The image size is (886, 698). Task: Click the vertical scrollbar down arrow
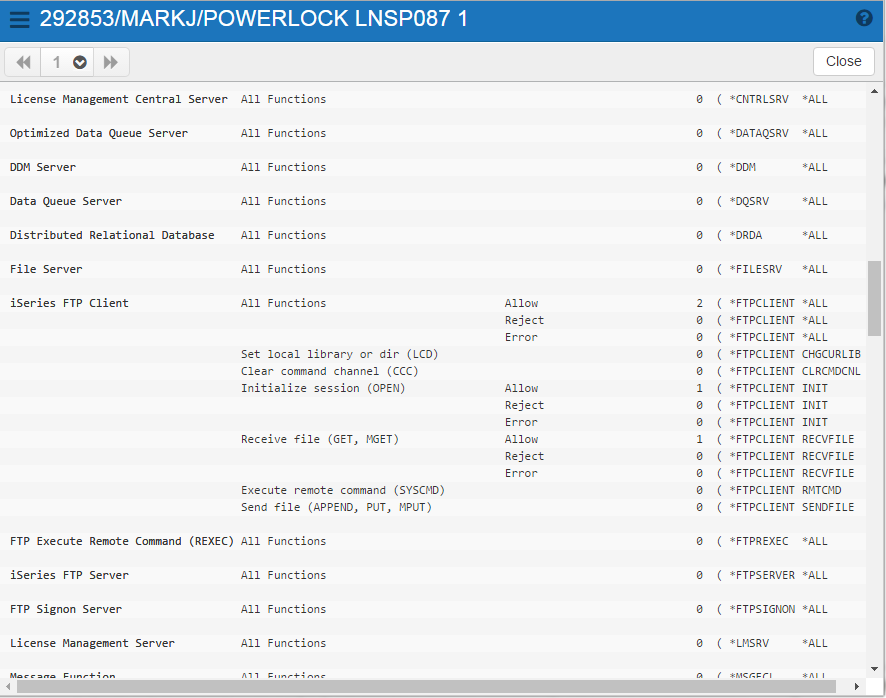[x=874, y=669]
